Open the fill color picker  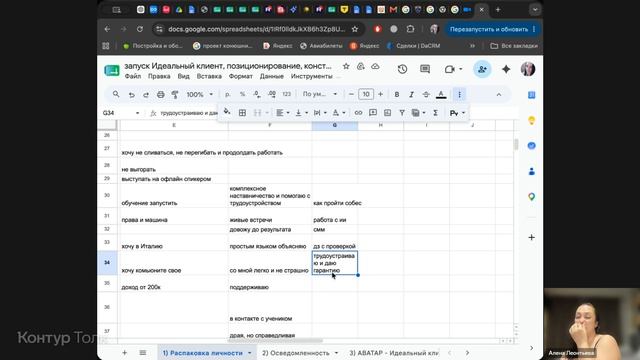227,111
